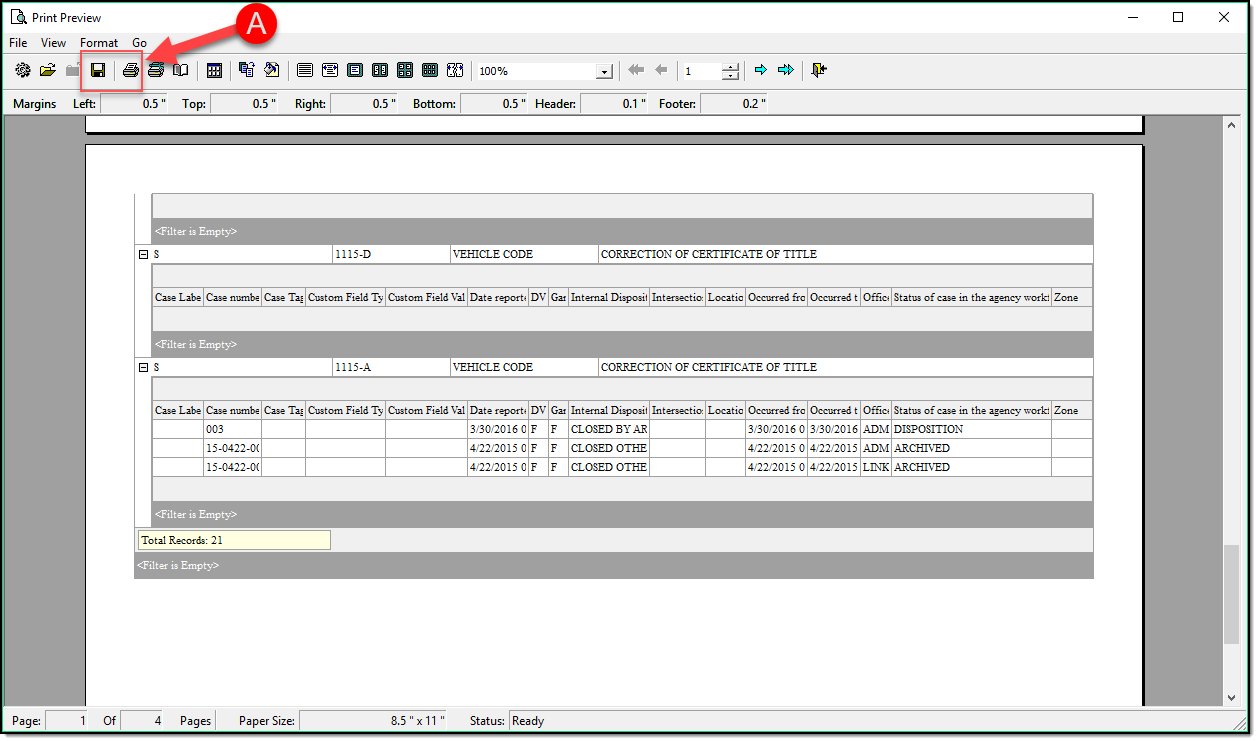
Task: Click the vertical scrollbar down arrow
Action: pyautogui.click(x=1231, y=698)
